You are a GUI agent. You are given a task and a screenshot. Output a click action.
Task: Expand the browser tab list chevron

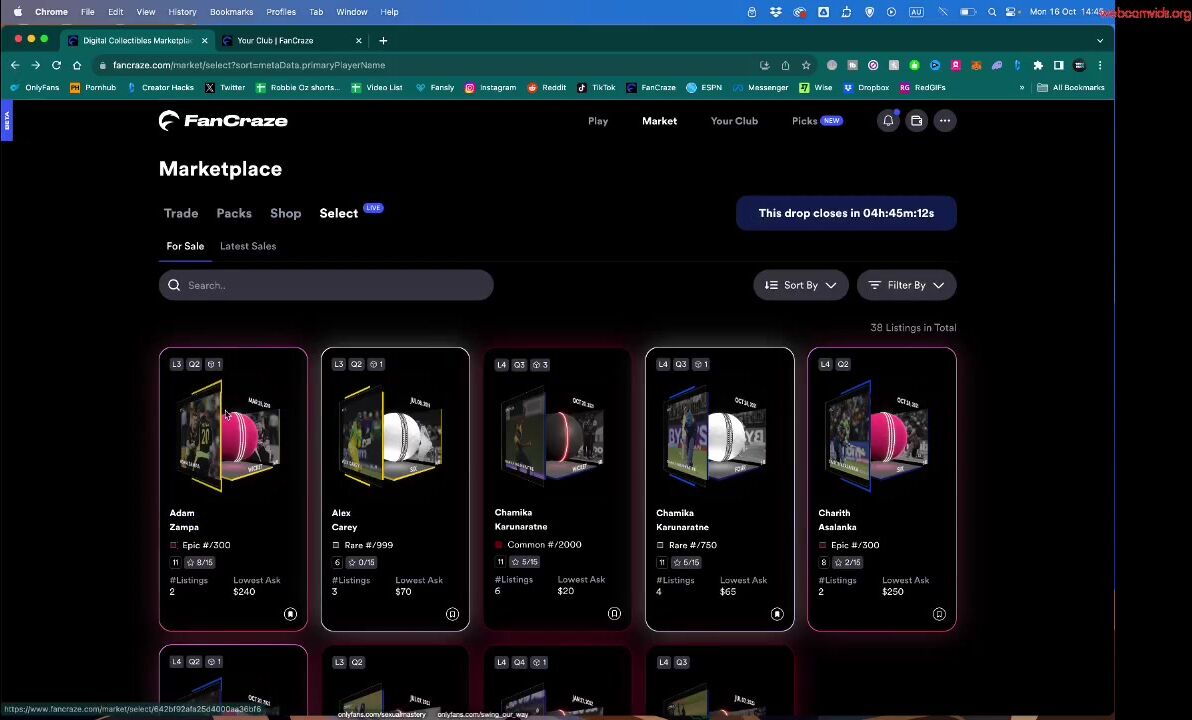tap(1100, 41)
